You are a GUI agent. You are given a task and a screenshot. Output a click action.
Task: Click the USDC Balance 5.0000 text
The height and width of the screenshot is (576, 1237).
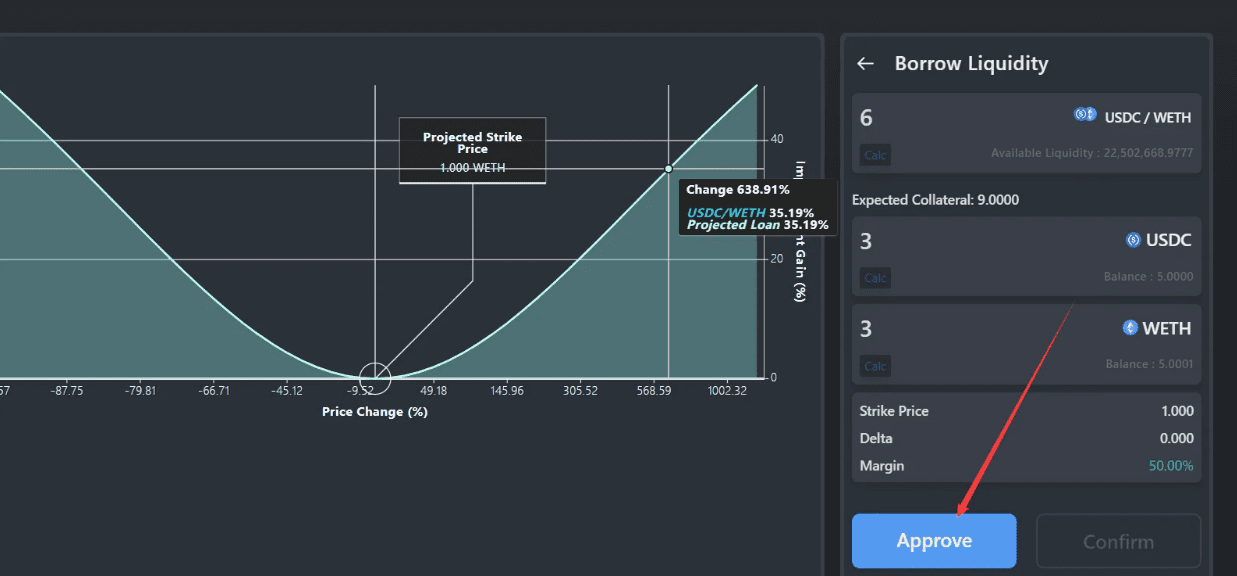[1148, 277]
